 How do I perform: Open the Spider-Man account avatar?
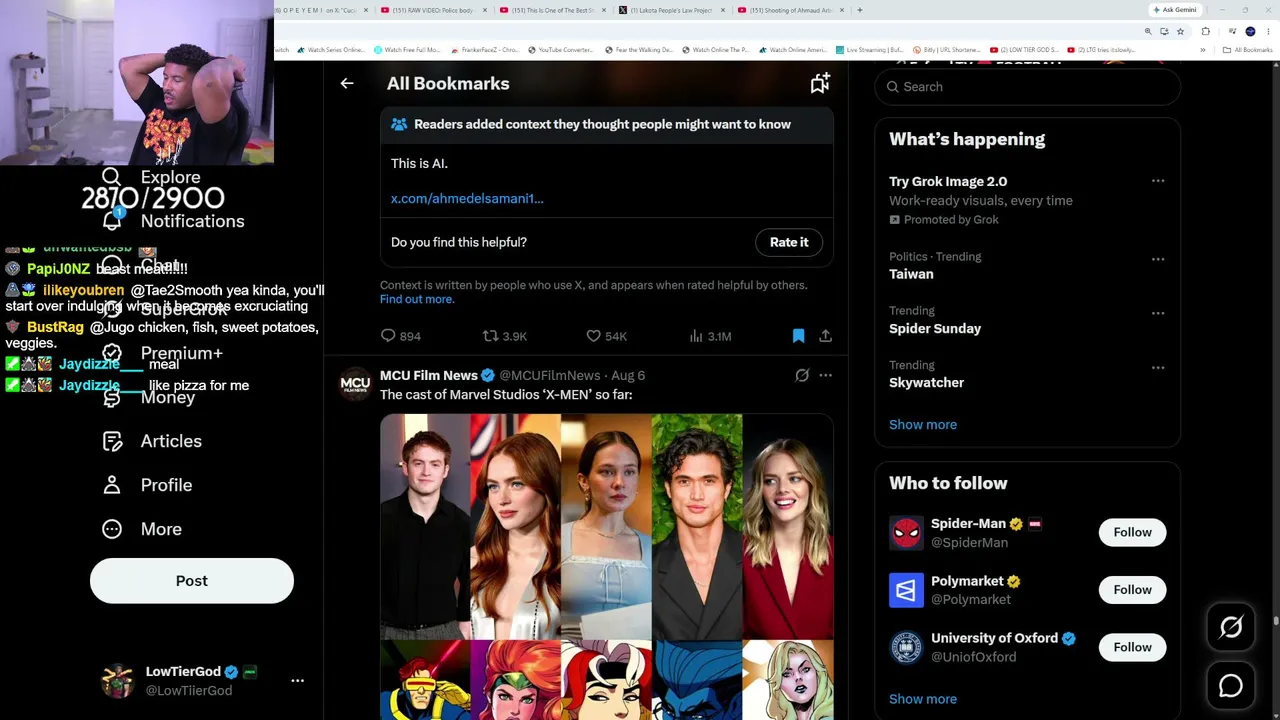coord(906,533)
